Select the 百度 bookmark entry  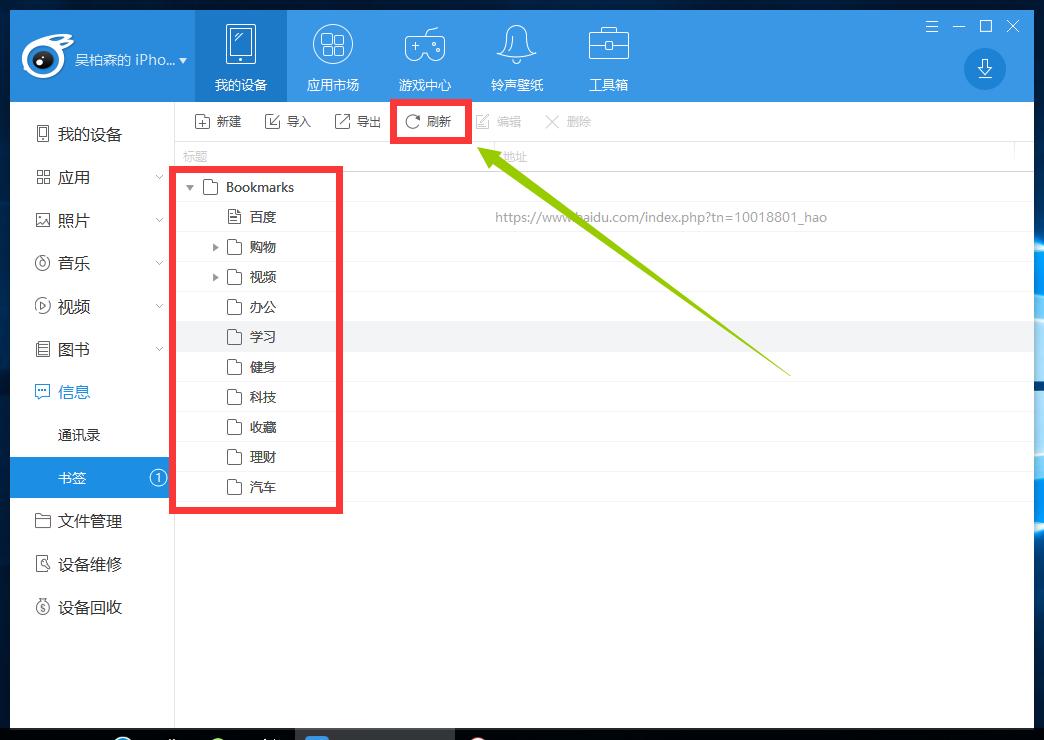point(252,217)
